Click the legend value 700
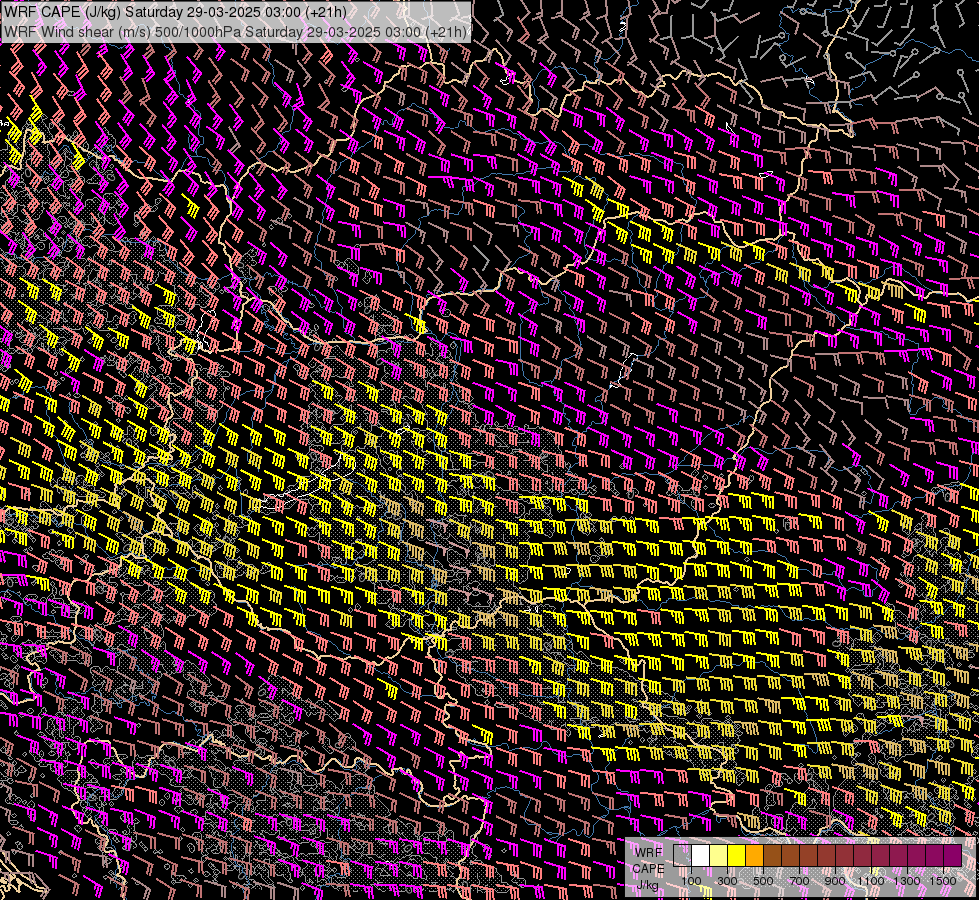This screenshot has width=979, height=900. 799,881
